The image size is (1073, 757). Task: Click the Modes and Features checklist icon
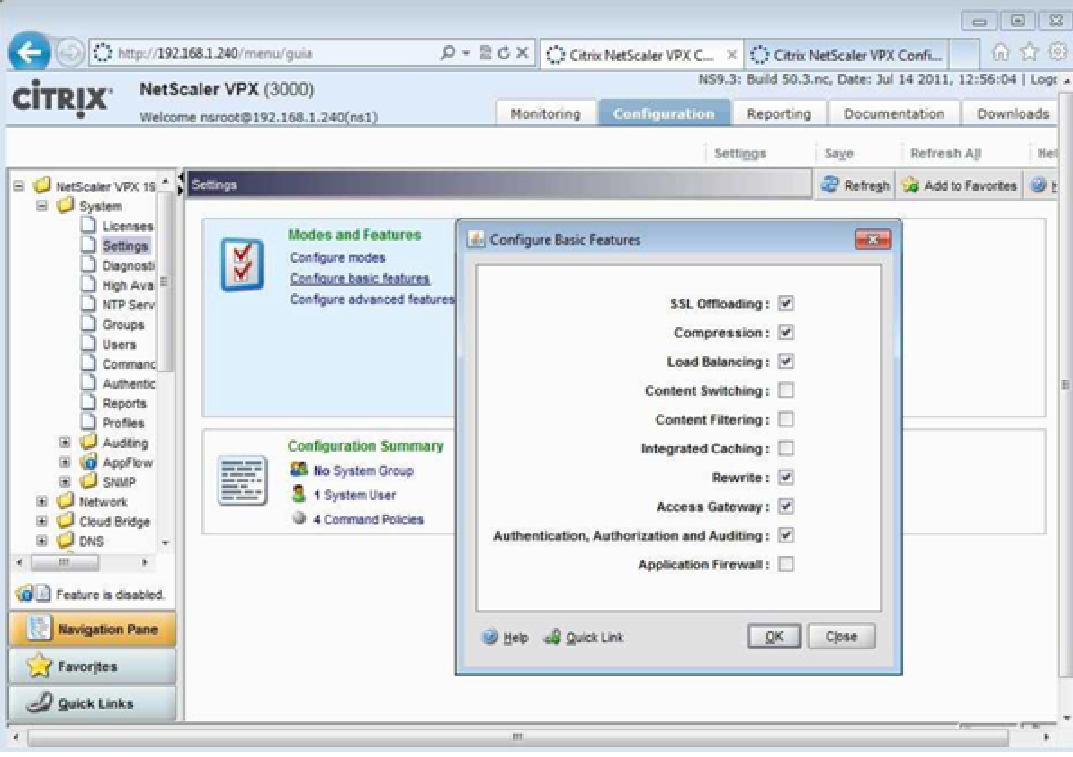click(x=242, y=265)
